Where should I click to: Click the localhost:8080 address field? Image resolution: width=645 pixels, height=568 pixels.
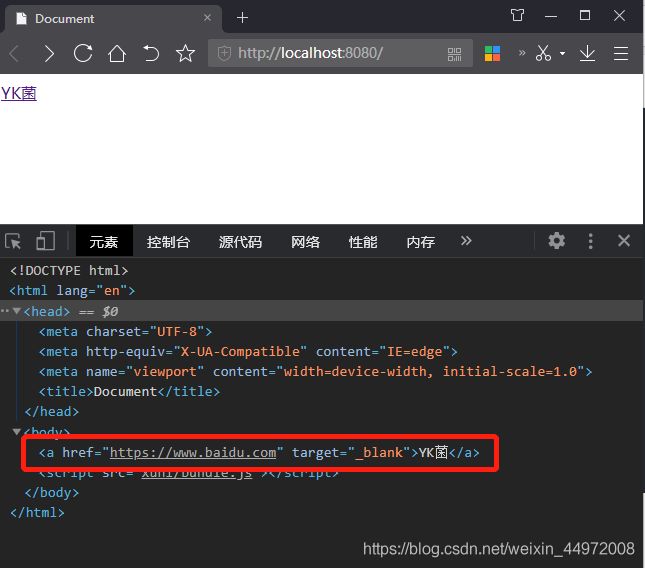click(341, 53)
